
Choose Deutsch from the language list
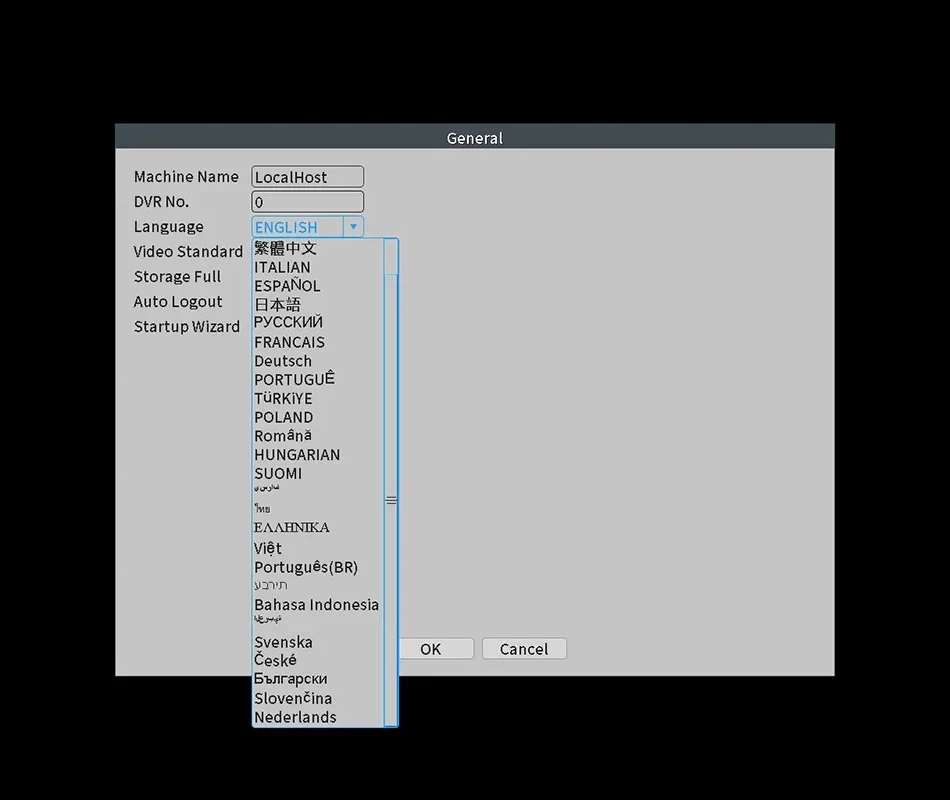[283, 361]
